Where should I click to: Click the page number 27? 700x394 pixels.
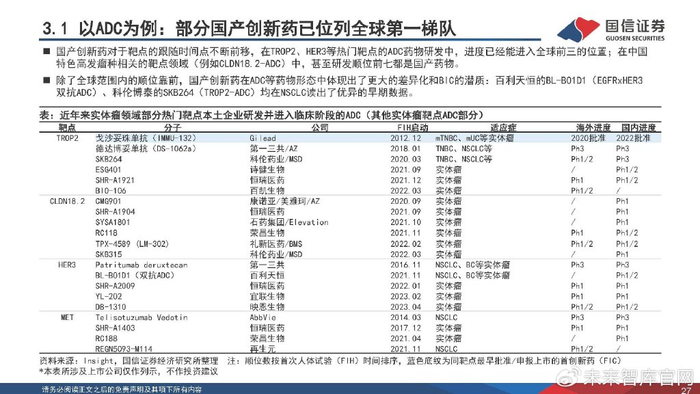686,390
